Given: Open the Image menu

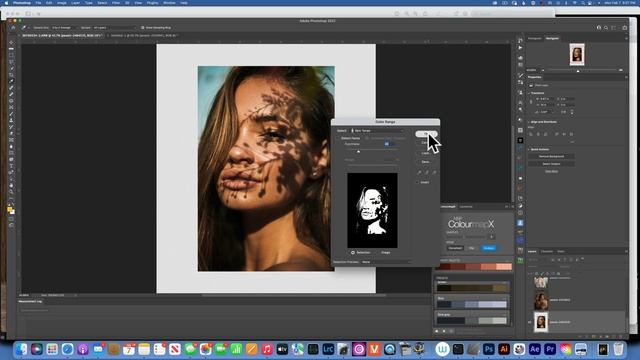Looking at the screenshot, I should (62, 3).
